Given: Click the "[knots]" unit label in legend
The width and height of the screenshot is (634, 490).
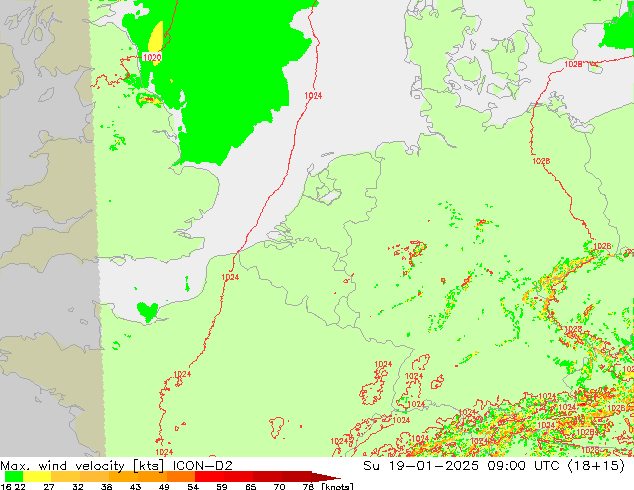Looking at the screenshot, I should (x=337, y=486).
